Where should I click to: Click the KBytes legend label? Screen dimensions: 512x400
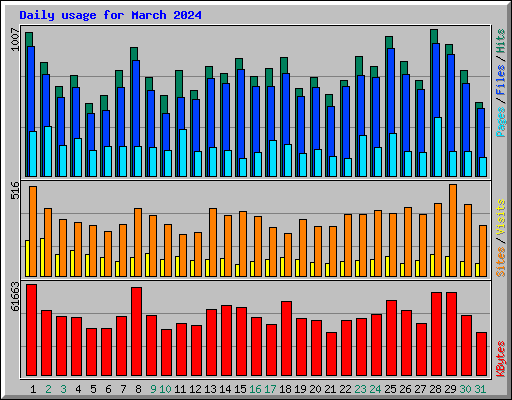501,359
